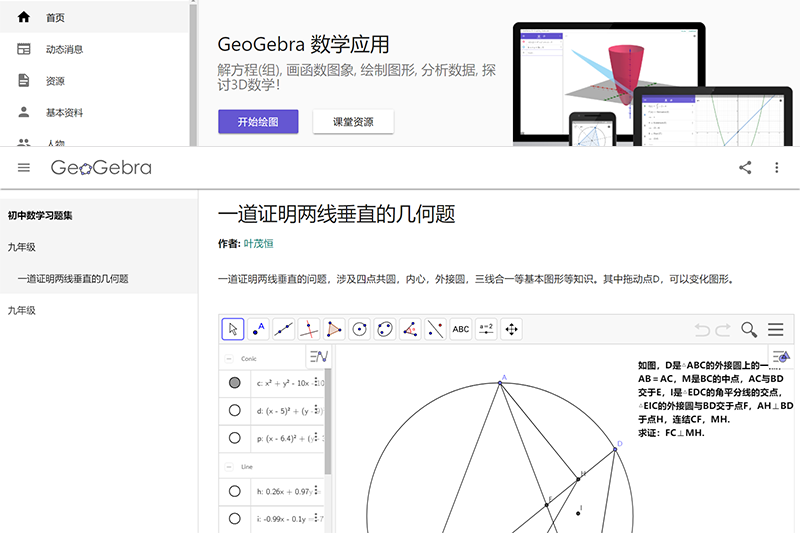
Task: Open the Algebra view style bar icon
Action: coord(319,357)
